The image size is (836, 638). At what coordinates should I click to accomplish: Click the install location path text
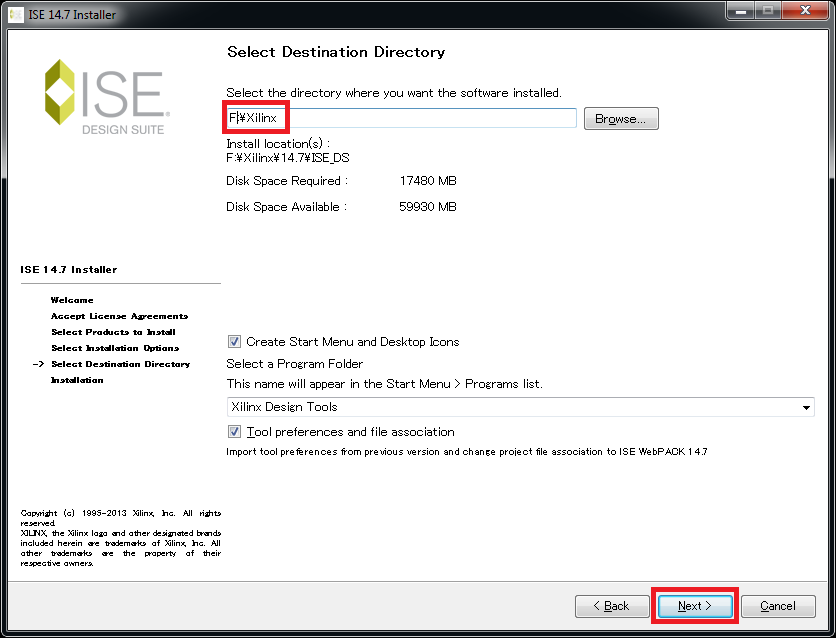tap(288, 158)
